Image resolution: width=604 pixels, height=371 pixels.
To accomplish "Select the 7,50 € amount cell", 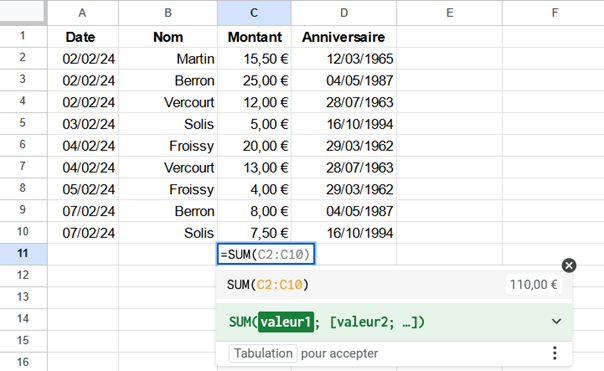I will click(254, 233).
